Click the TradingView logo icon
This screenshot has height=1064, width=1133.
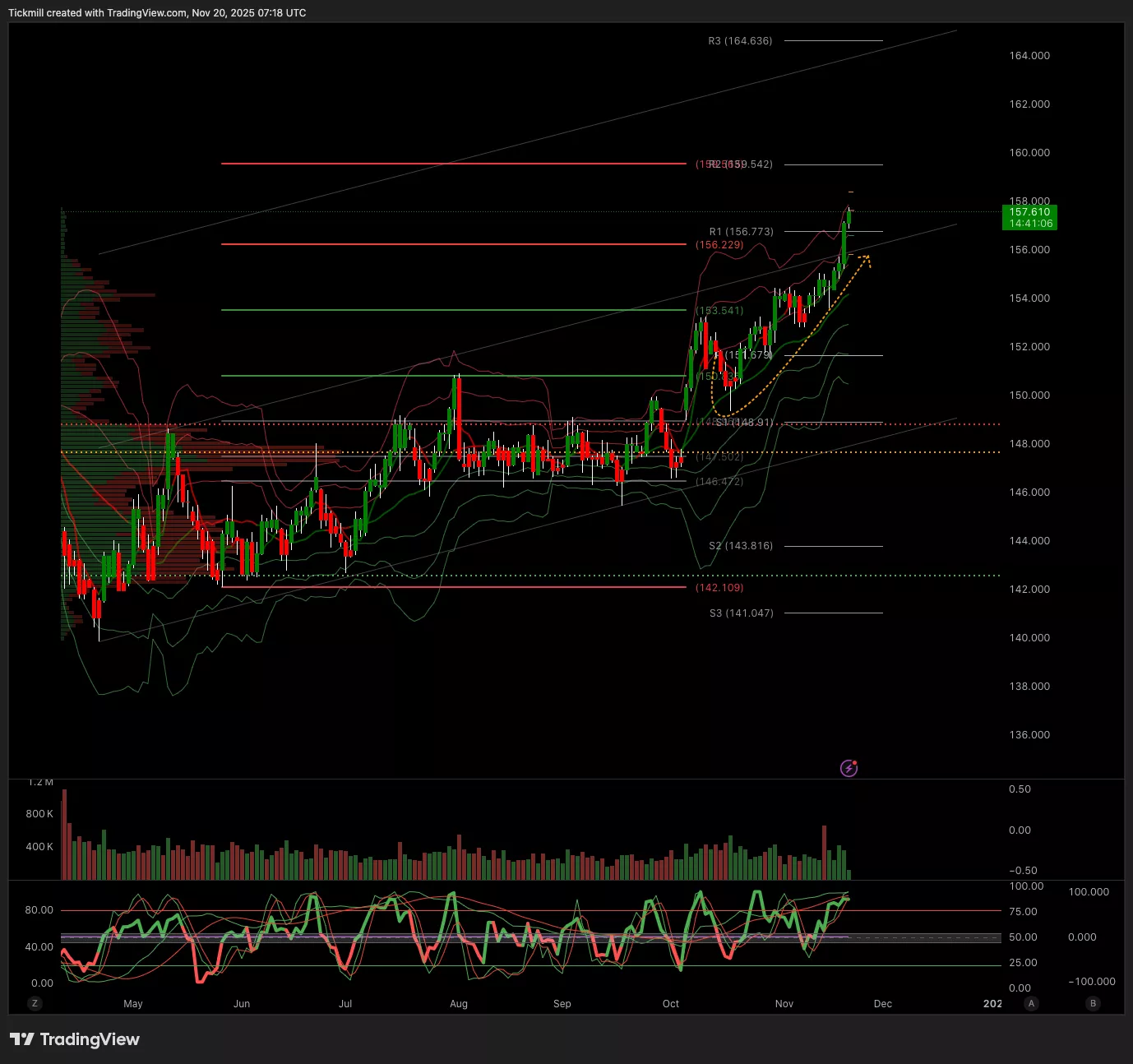pyautogui.click(x=22, y=1039)
